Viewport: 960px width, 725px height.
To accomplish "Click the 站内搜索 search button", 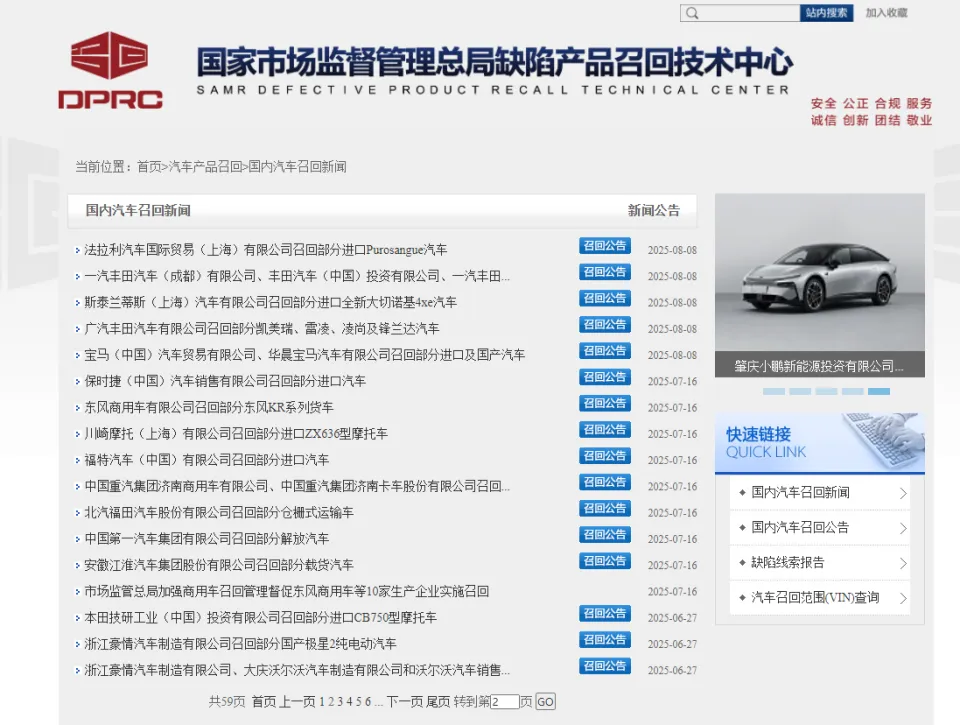I will [x=826, y=13].
